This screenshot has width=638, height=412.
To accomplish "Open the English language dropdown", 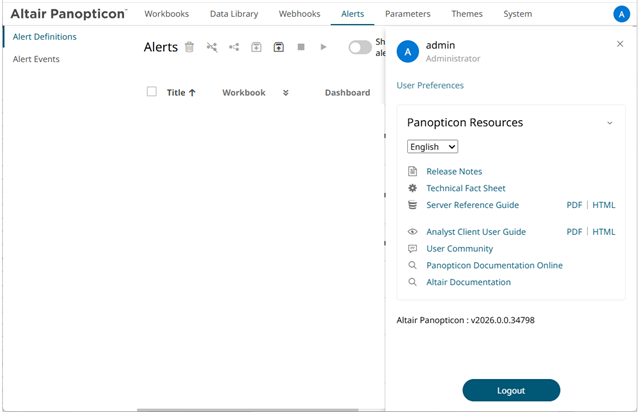I will (x=433, y=146).
